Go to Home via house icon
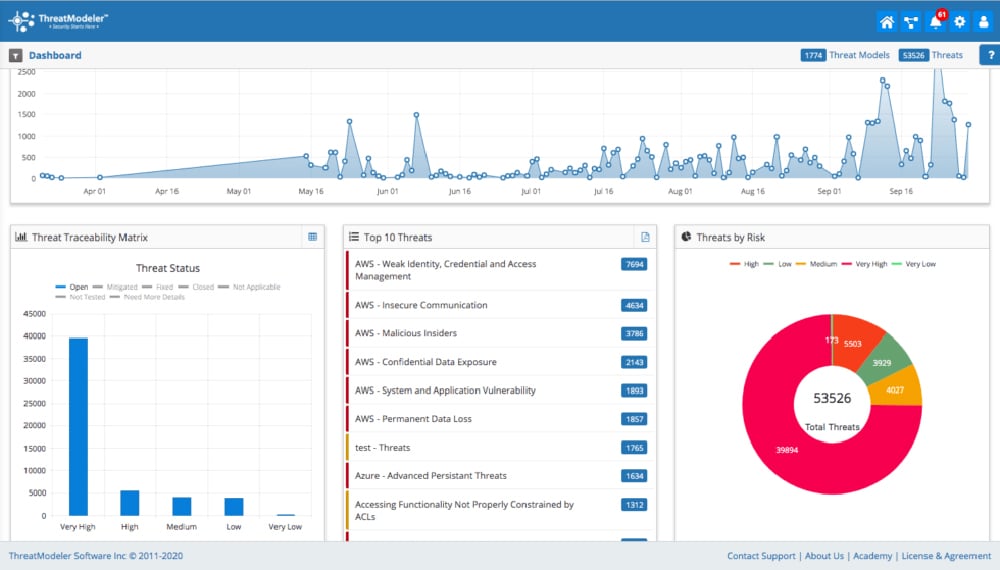 click(x=886, y=22)
